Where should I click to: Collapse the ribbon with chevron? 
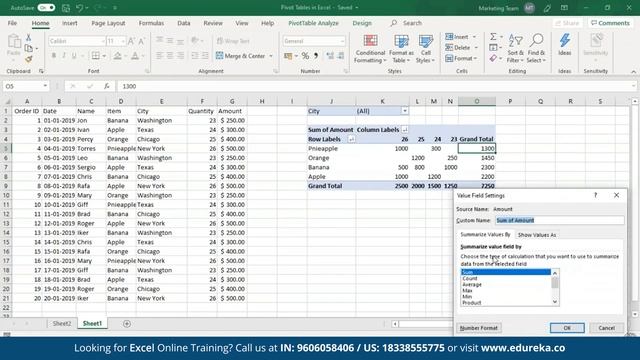pos(633,71)
